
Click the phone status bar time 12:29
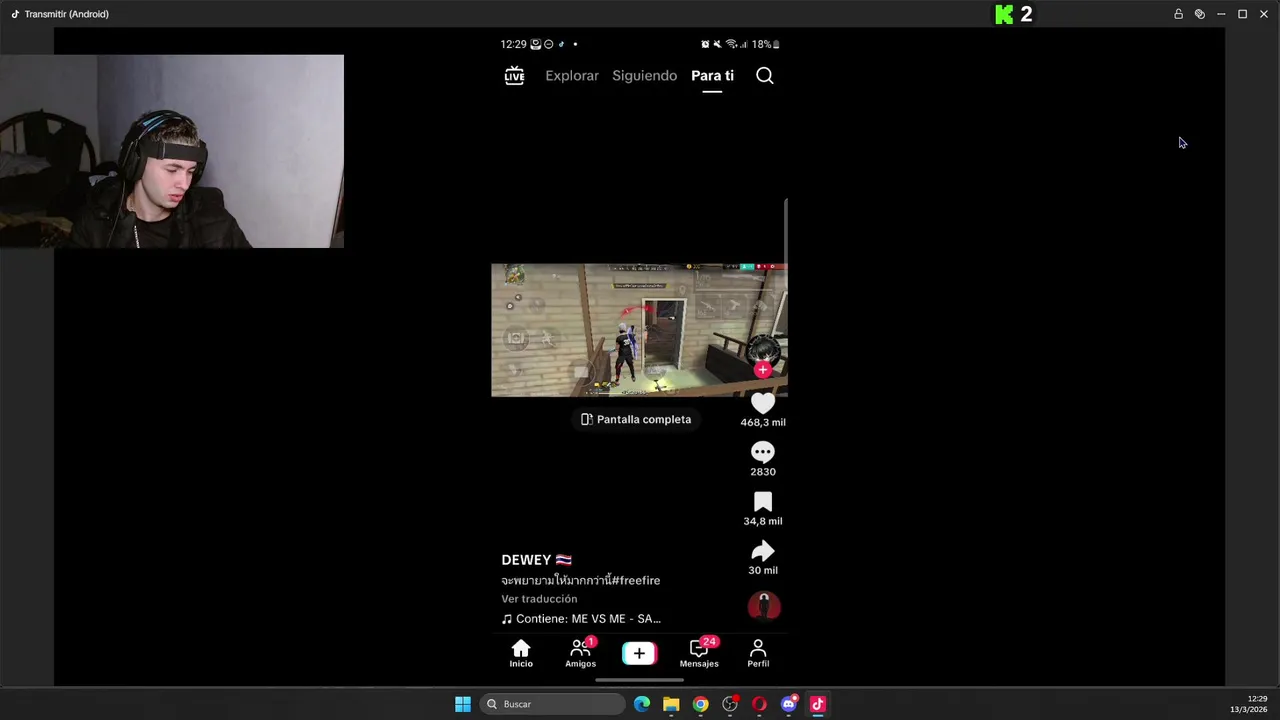pyautogui.click(x=513, y=44)
